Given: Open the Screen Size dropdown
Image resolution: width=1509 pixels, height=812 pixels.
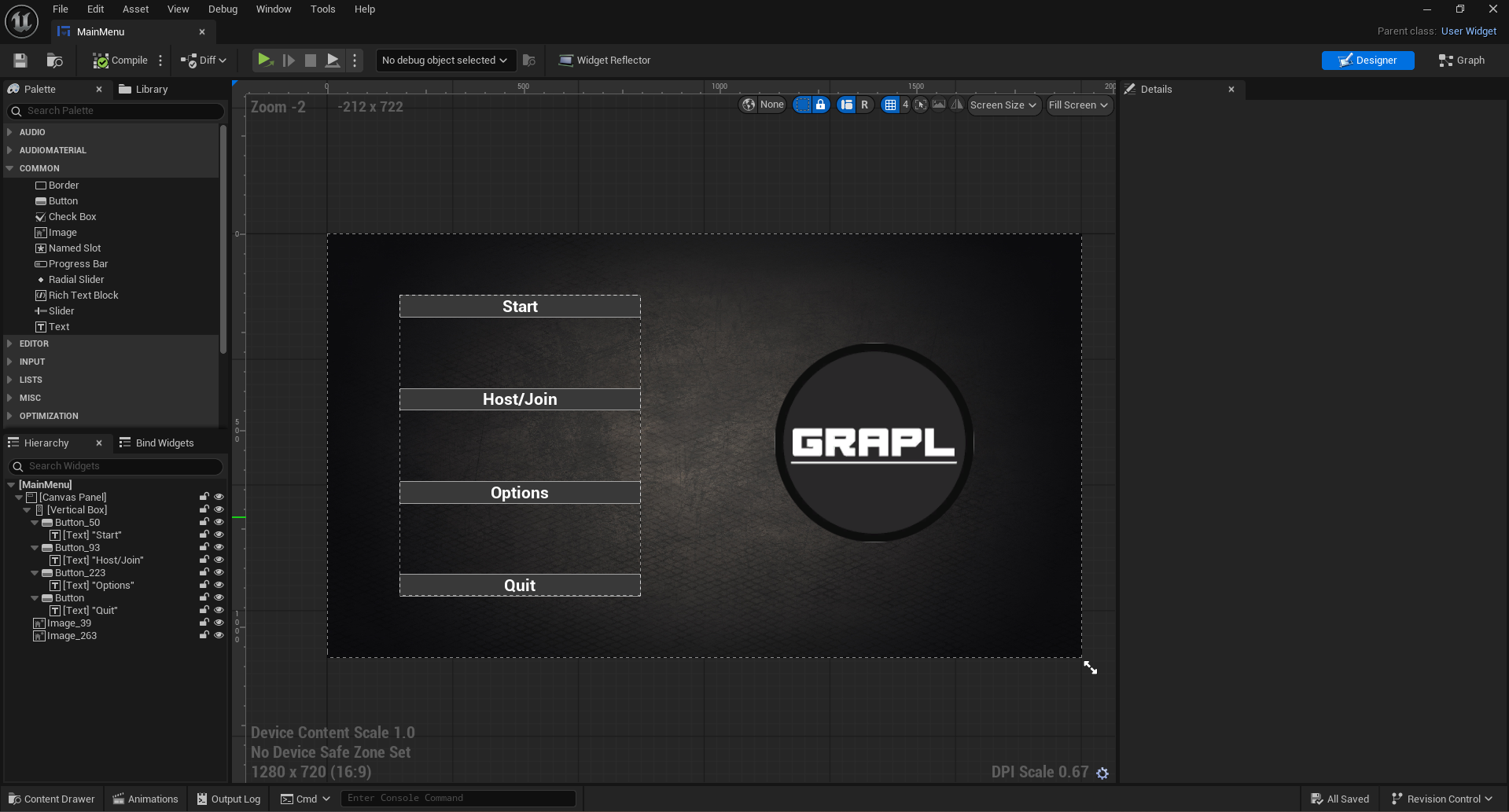Looking at the screenshot, I should tap(1003, 105).
